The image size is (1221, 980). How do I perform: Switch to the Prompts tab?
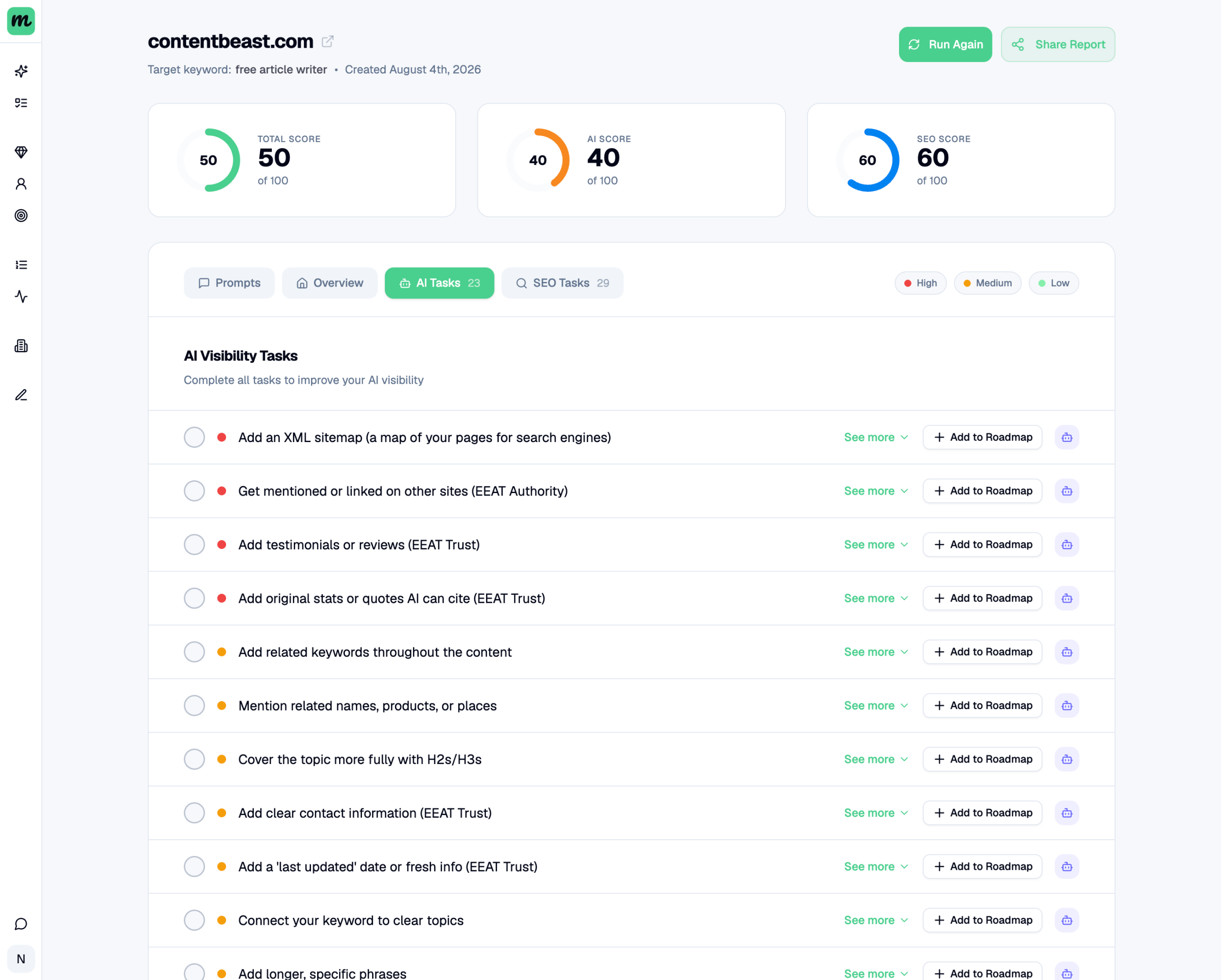(229, 283)
